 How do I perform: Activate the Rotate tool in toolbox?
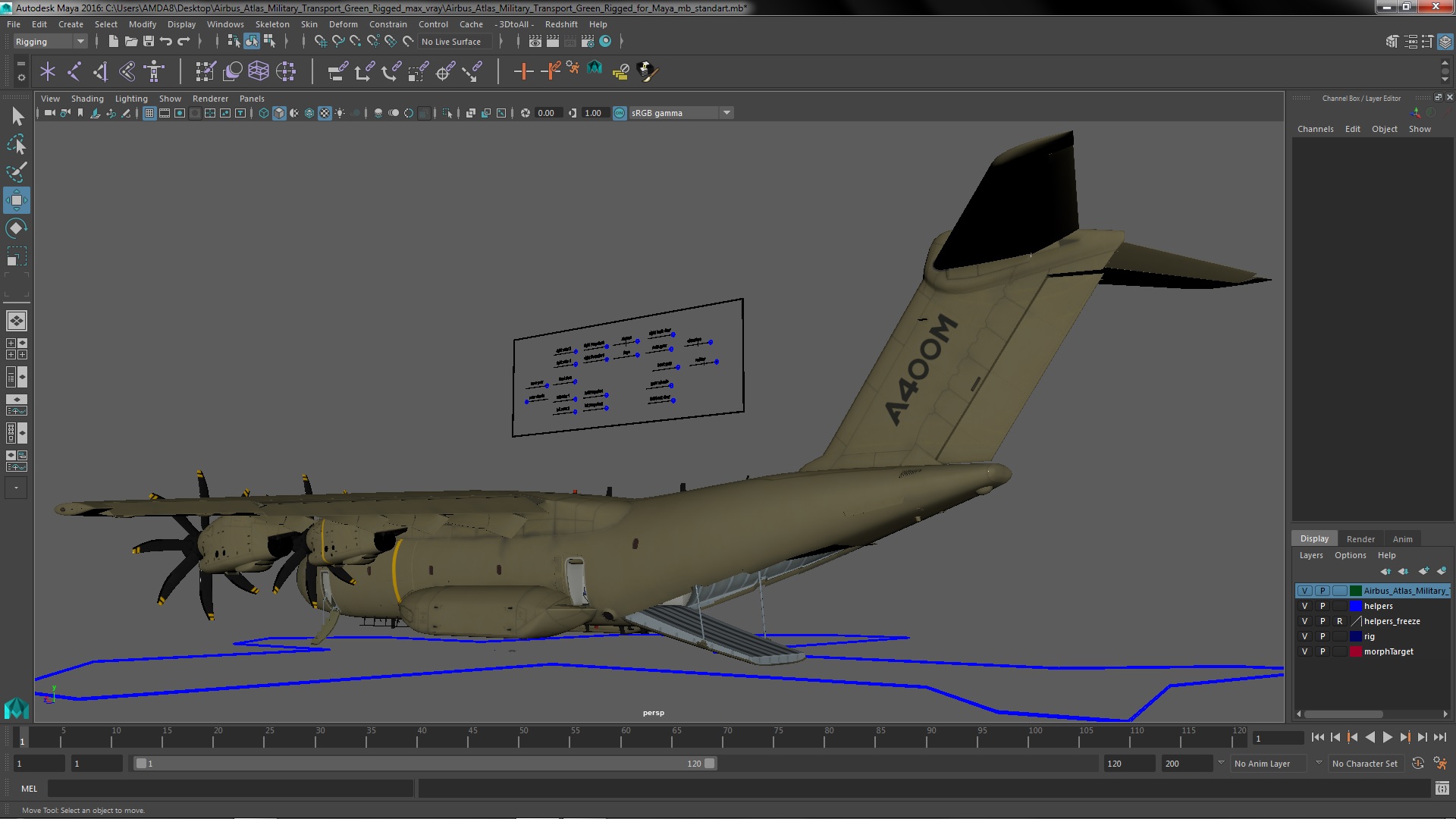(16, 228)
